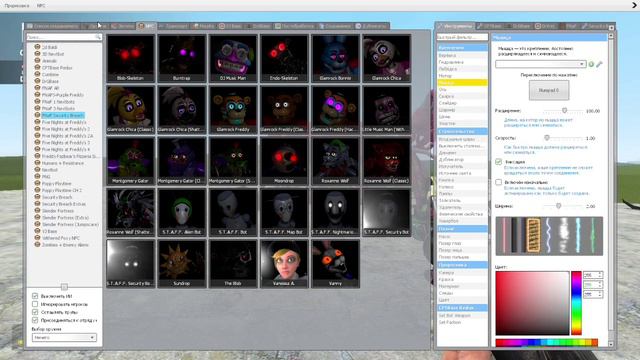Click the NPC category search field
Screen dimensions: 640x360
tap(64, 37)
